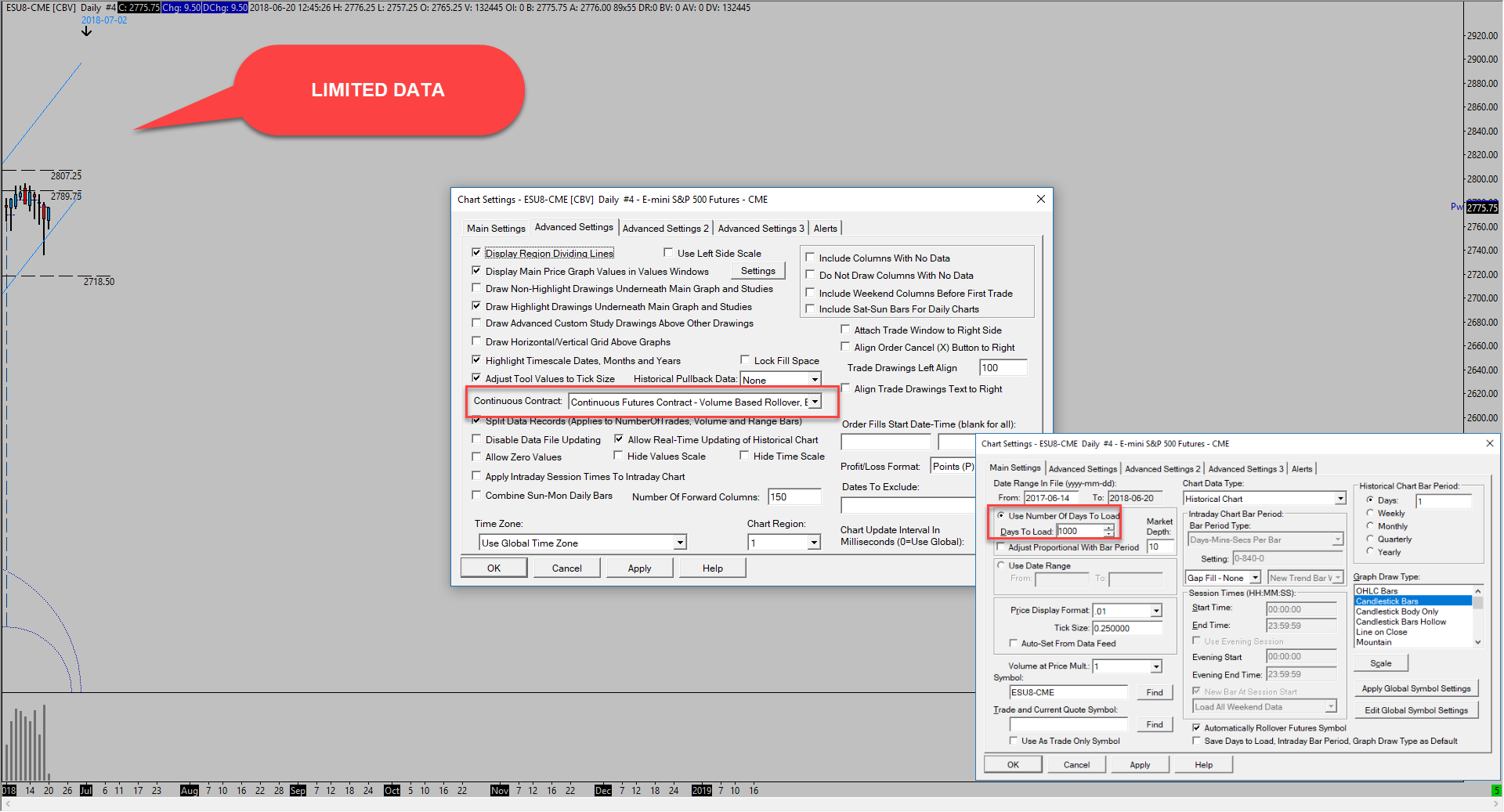Switch to Main Settings tab in Advanced dialog
1504x812 pixels.
click(496, 229)
